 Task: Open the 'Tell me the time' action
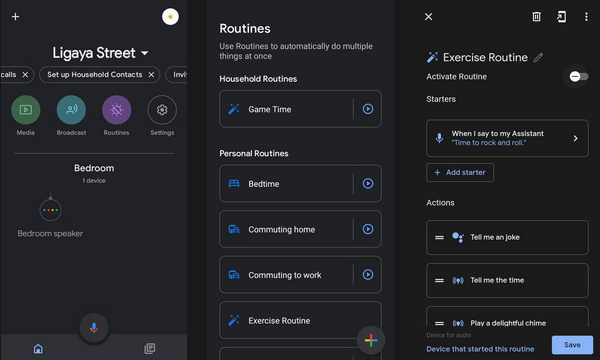click(507, 280)
